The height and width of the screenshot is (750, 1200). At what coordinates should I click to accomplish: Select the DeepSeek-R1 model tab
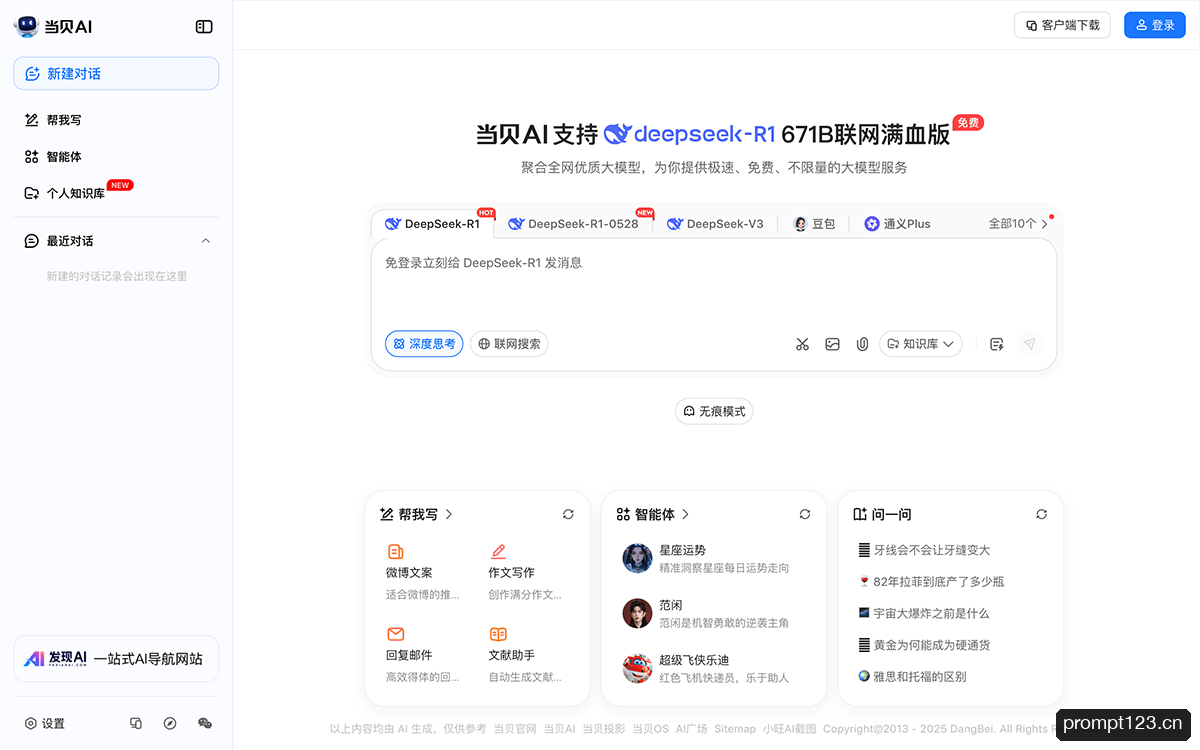pos(434,224)
